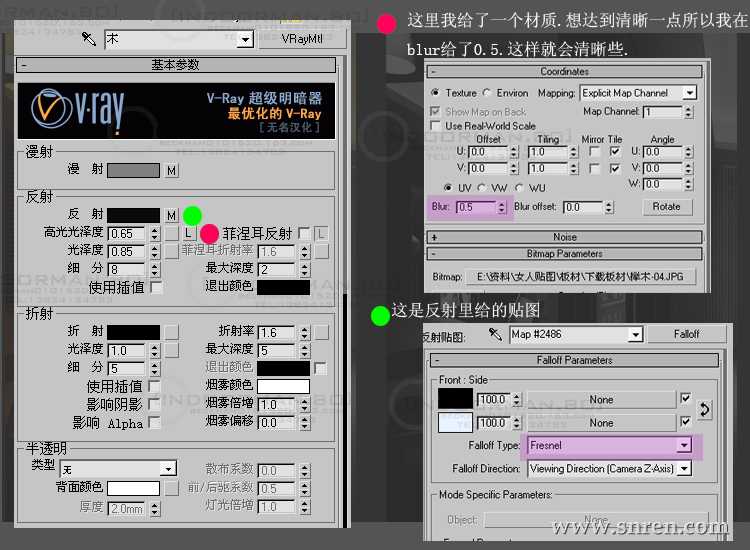This screenshot has width=750, height=550.
Task: Click the Falloff map type button
Action: [686, 334]
